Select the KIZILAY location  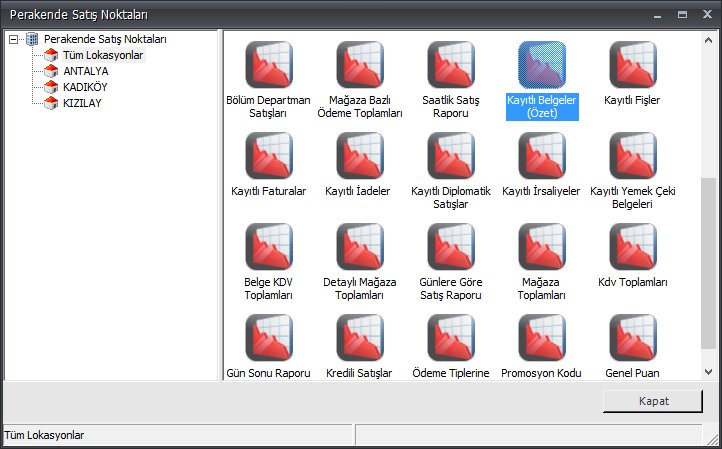coord(82,103)
